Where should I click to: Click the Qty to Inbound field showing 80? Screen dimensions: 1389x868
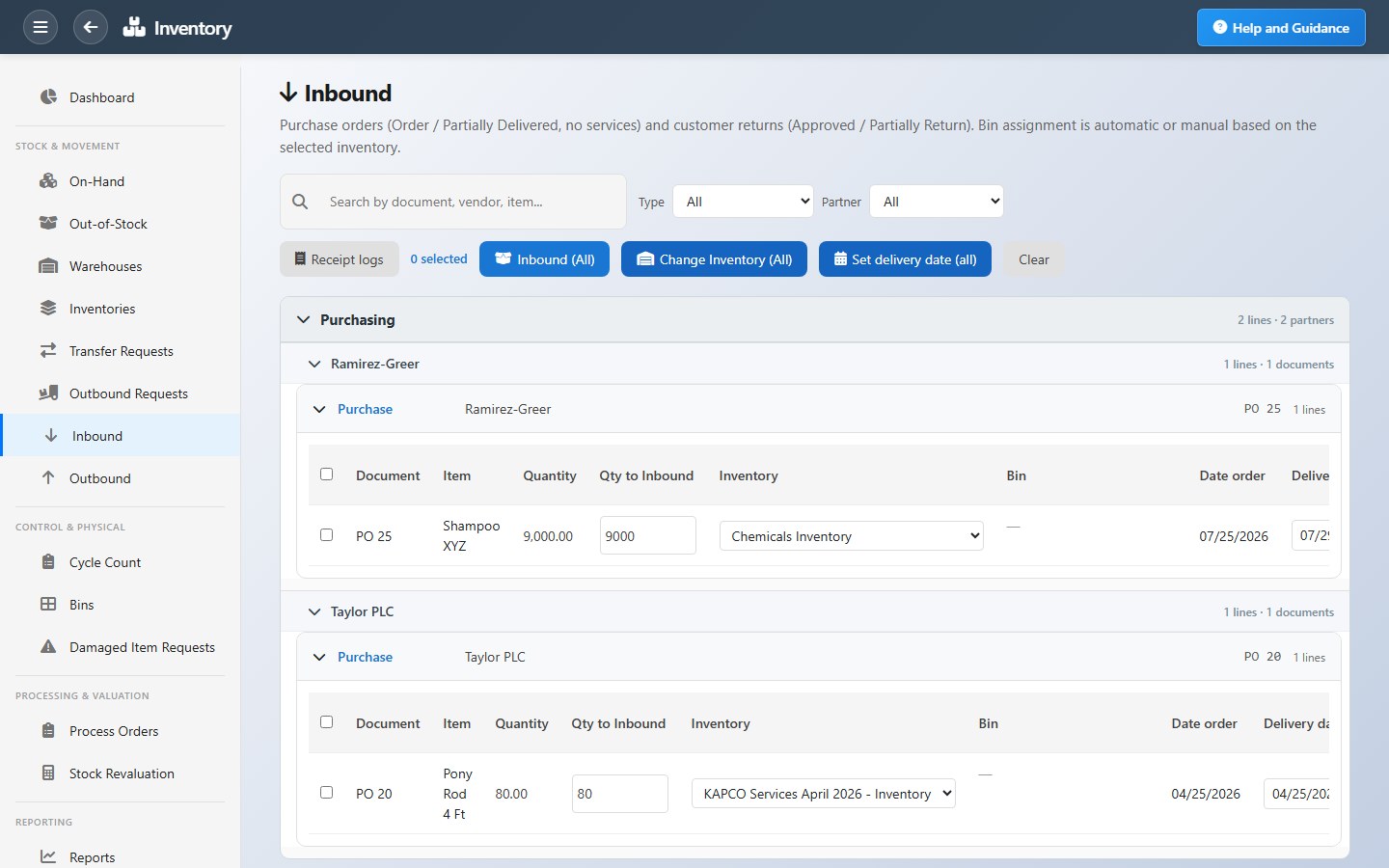(x=620, y=794)
